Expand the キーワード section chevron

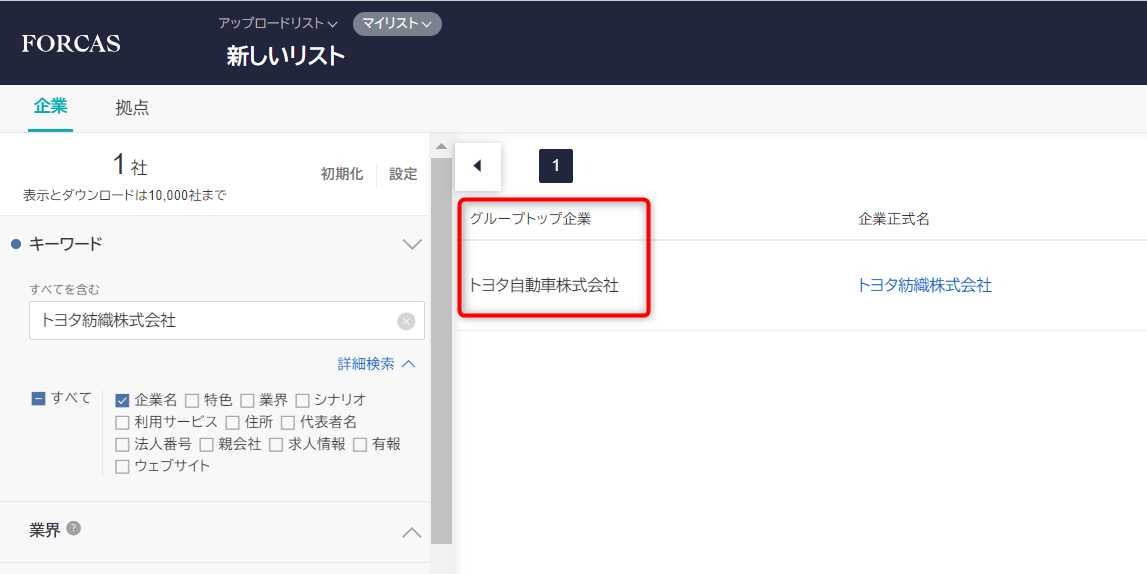(x=411, y=245)
